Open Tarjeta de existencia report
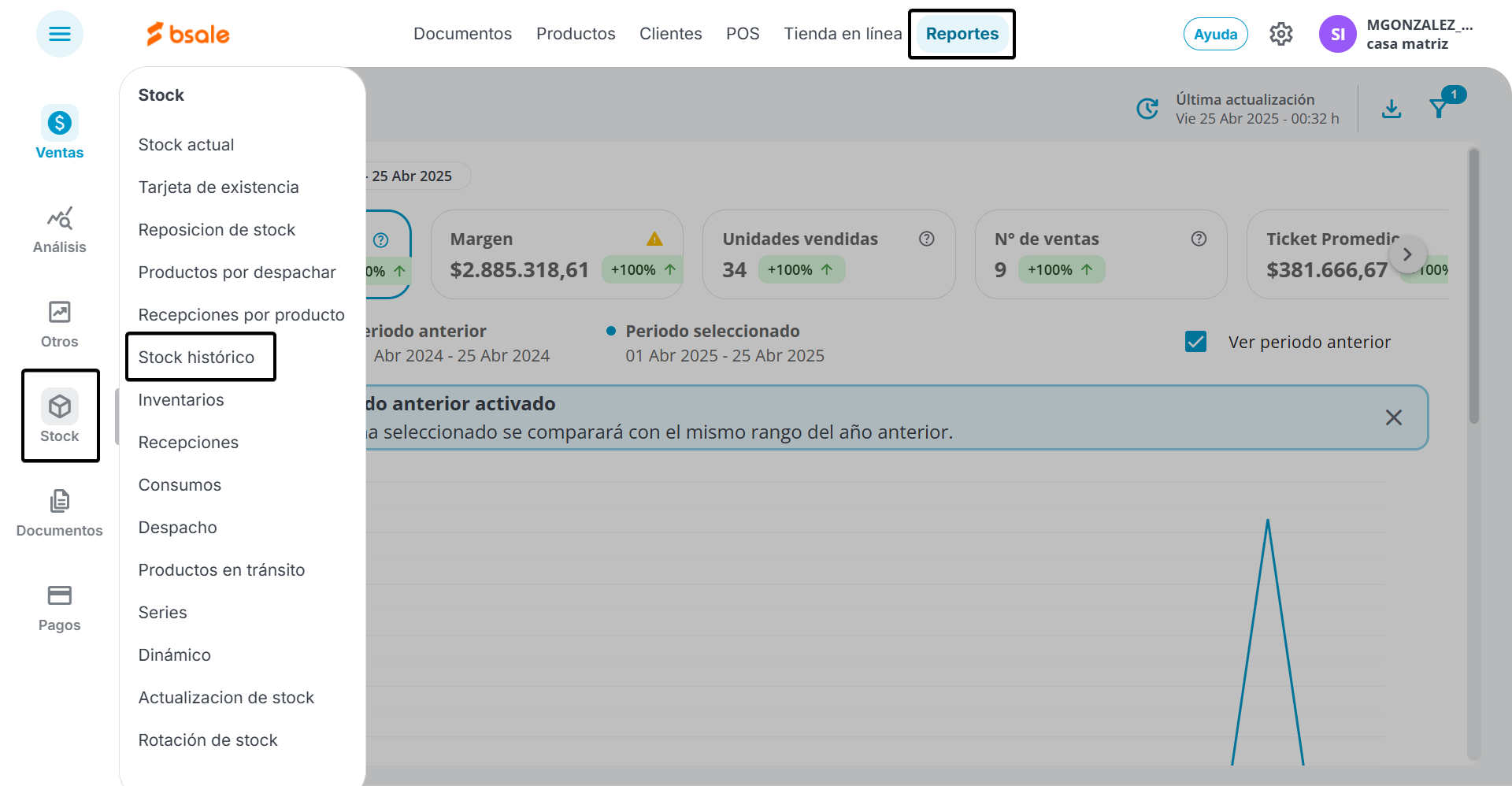This screenshot has width=1512, height=786. click(218, 187)
